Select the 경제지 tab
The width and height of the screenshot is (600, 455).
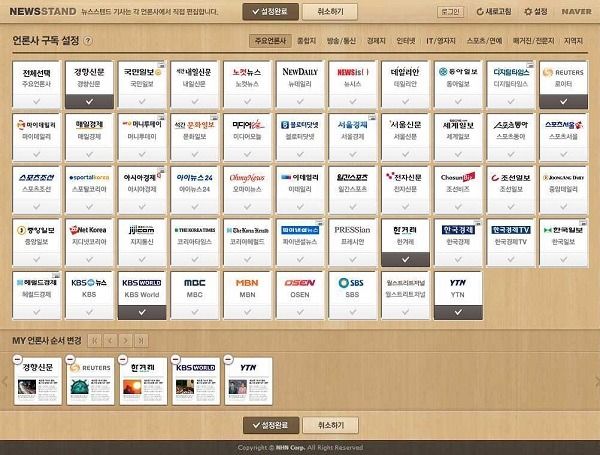pos(376,41)
